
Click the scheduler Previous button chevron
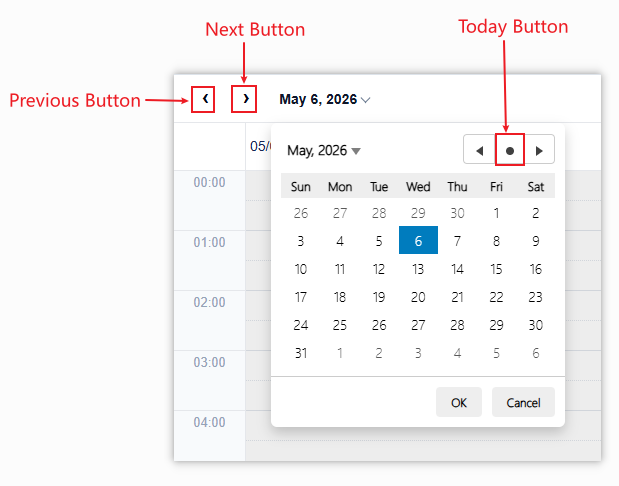tap(205, 99)
